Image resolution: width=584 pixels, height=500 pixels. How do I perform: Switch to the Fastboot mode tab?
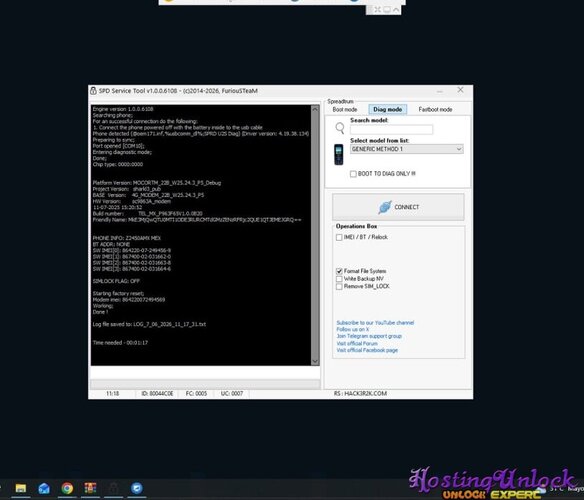click(435, 110)
